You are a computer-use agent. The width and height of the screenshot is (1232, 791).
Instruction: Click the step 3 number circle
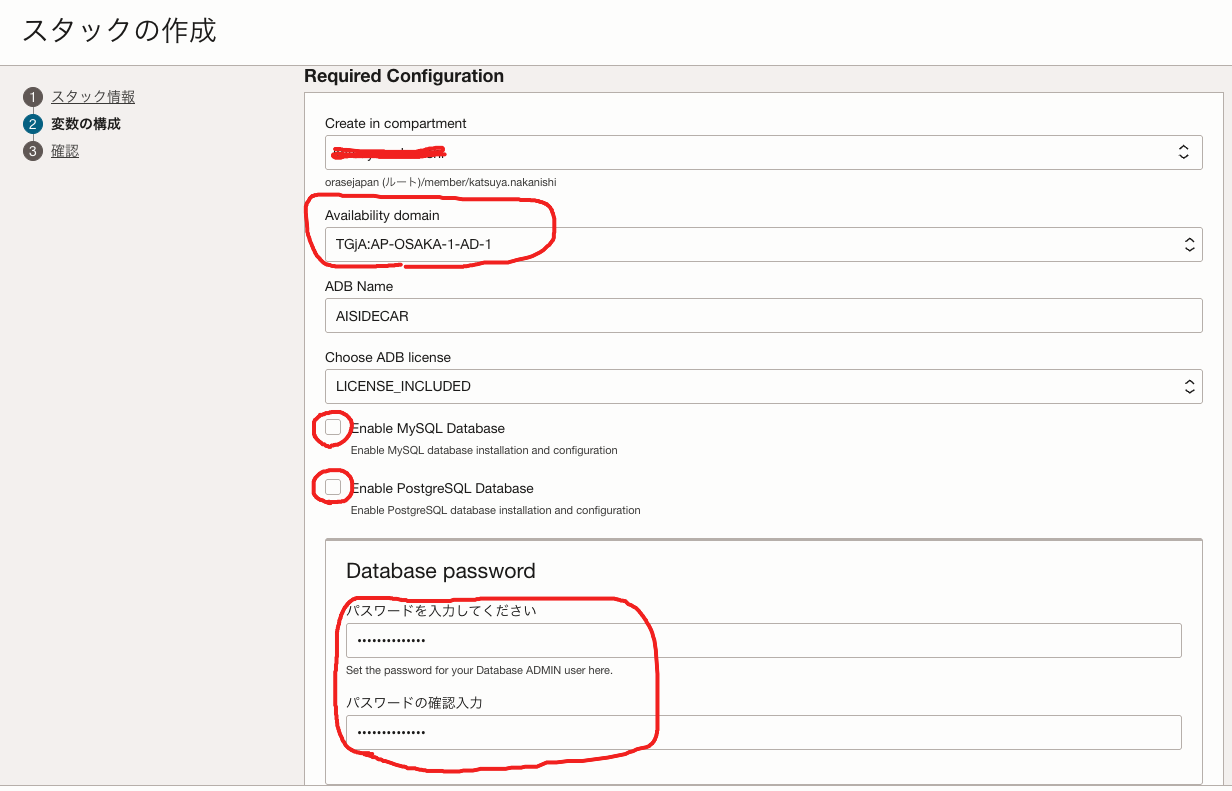click(33, 151)
